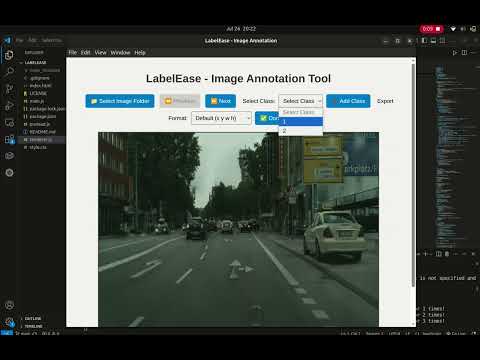Click the Run play icon in VS Code editor

pos(455,53)
